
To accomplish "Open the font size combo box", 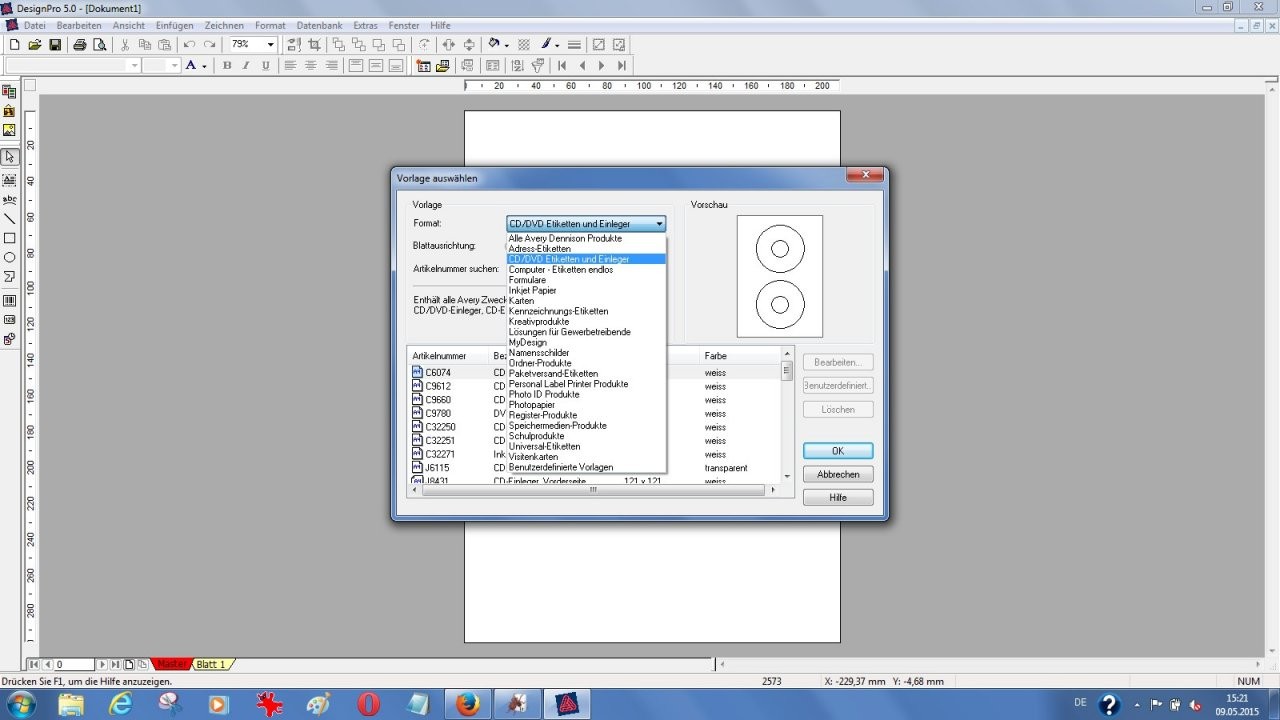I will coord(161,66).
